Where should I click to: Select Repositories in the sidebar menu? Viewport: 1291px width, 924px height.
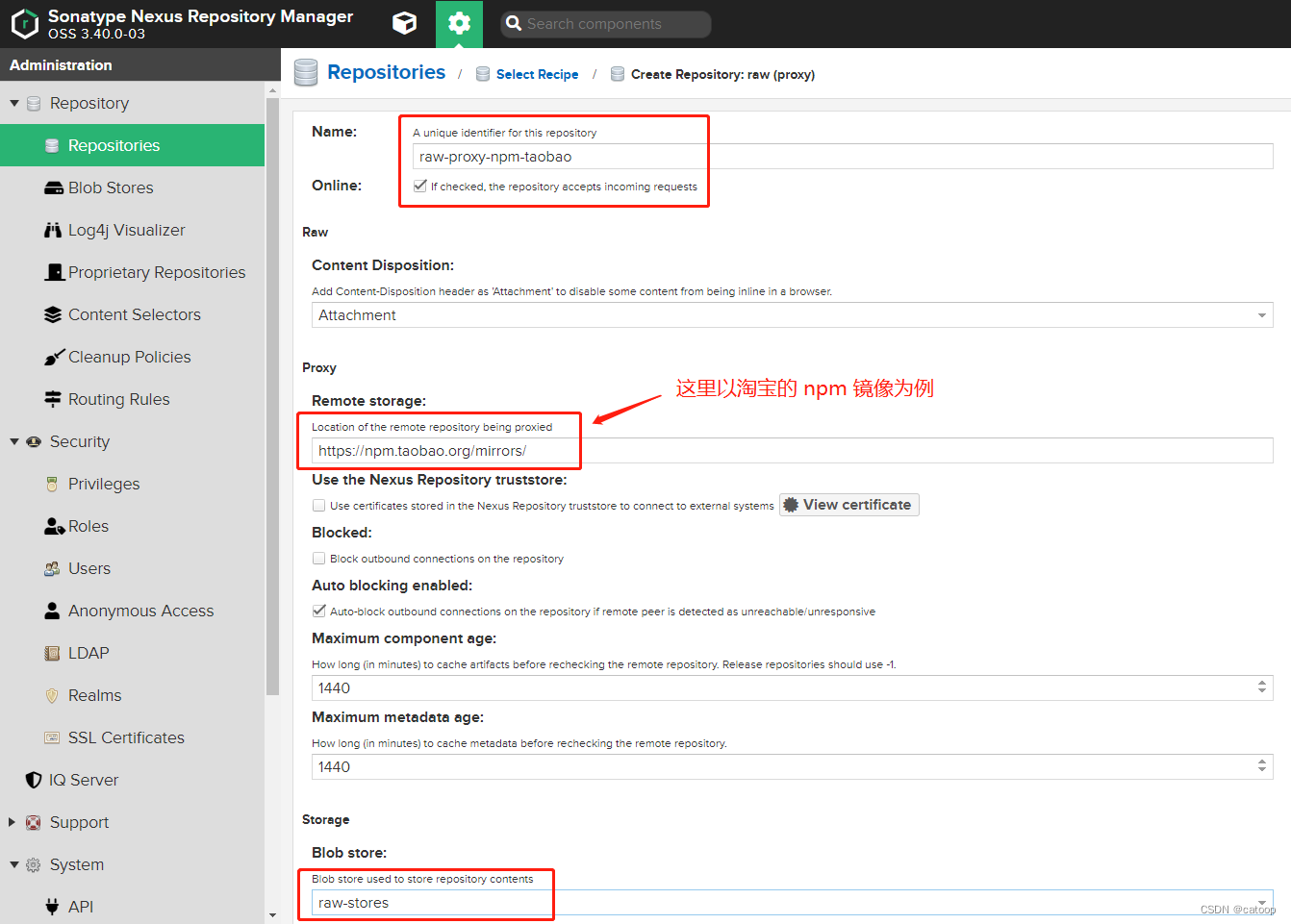[x=132, y=145]
